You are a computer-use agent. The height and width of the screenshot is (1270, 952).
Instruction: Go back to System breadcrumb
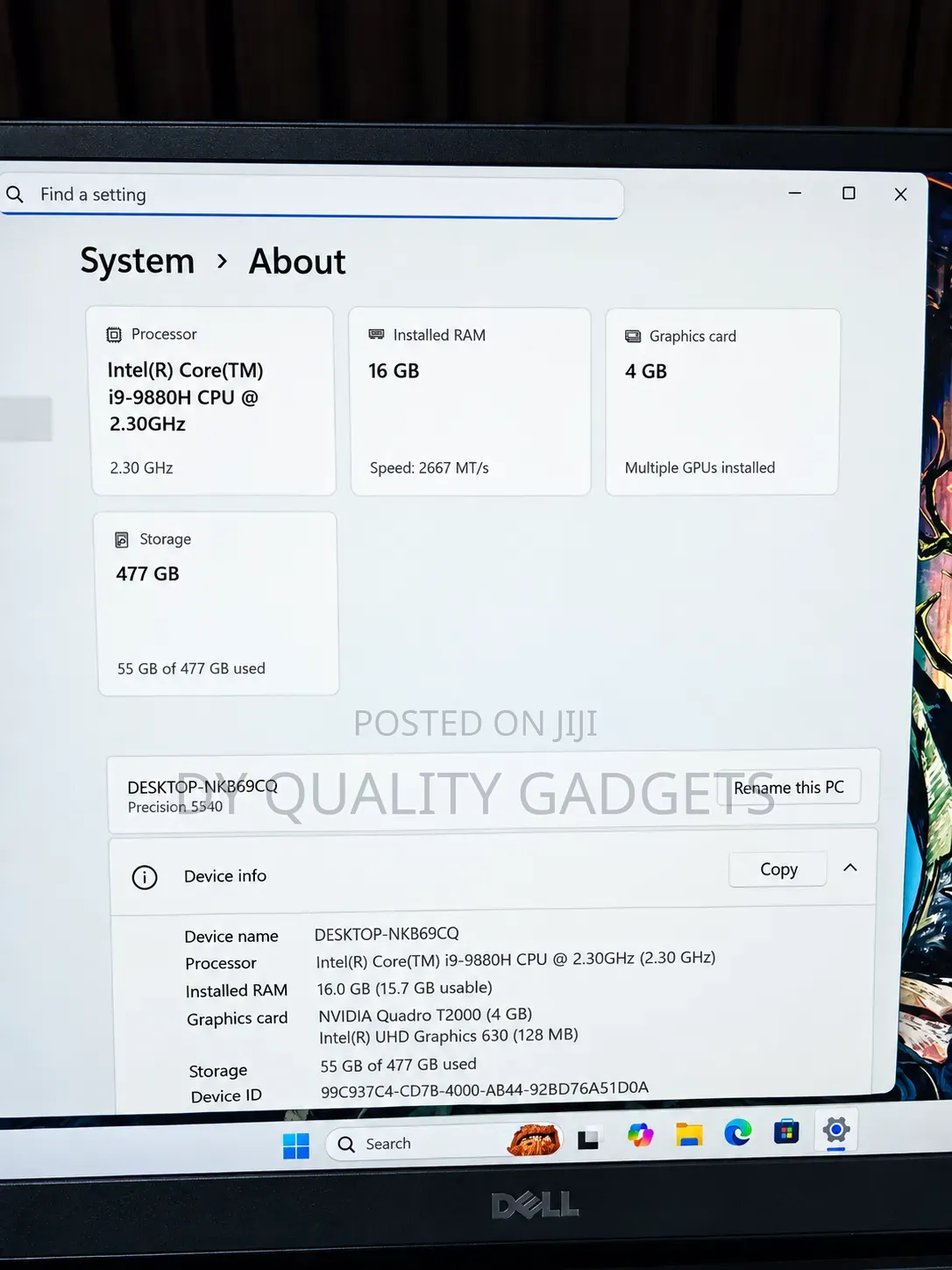(138, 260)
